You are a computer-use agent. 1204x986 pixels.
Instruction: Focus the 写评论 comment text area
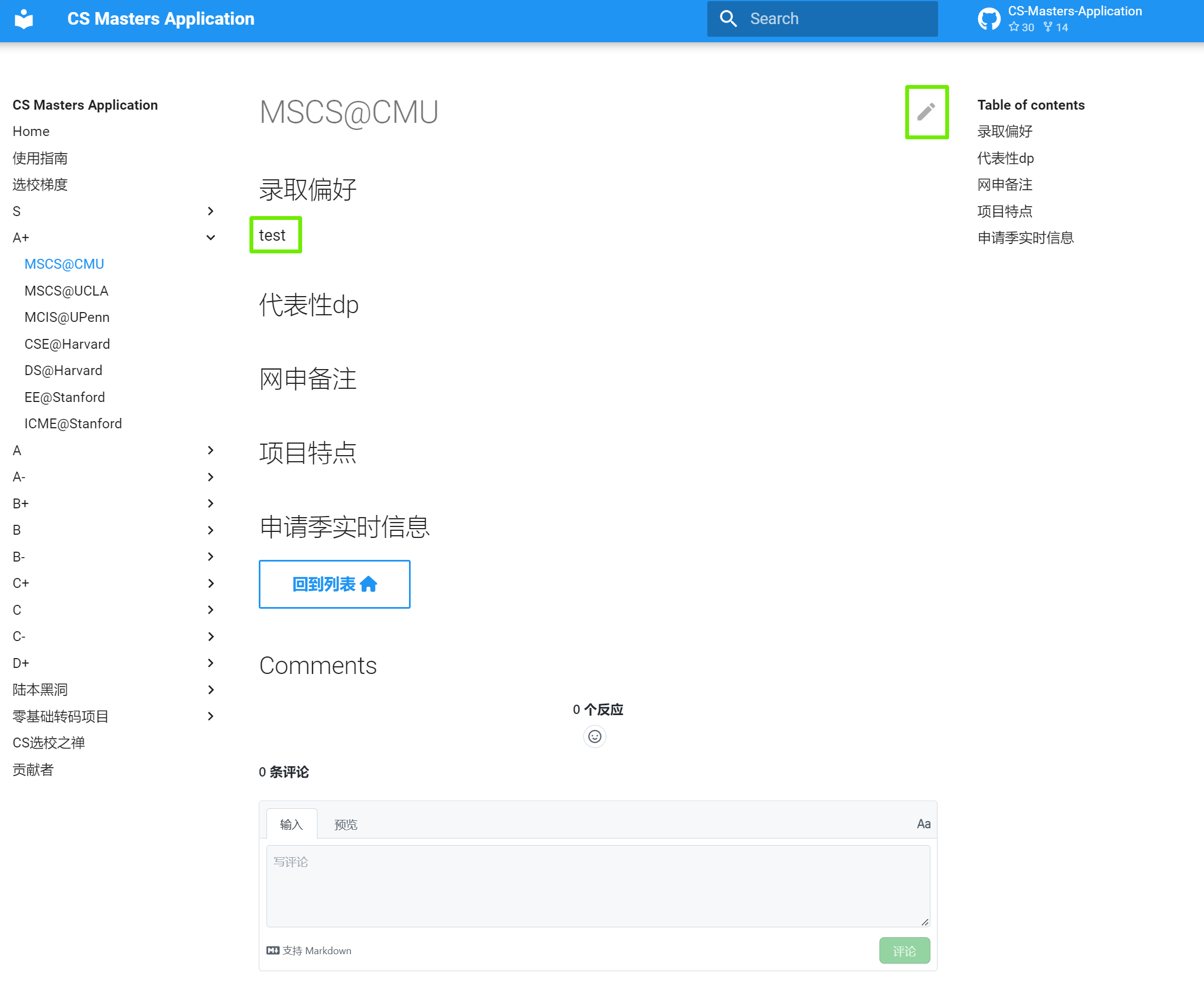point(598,886)
